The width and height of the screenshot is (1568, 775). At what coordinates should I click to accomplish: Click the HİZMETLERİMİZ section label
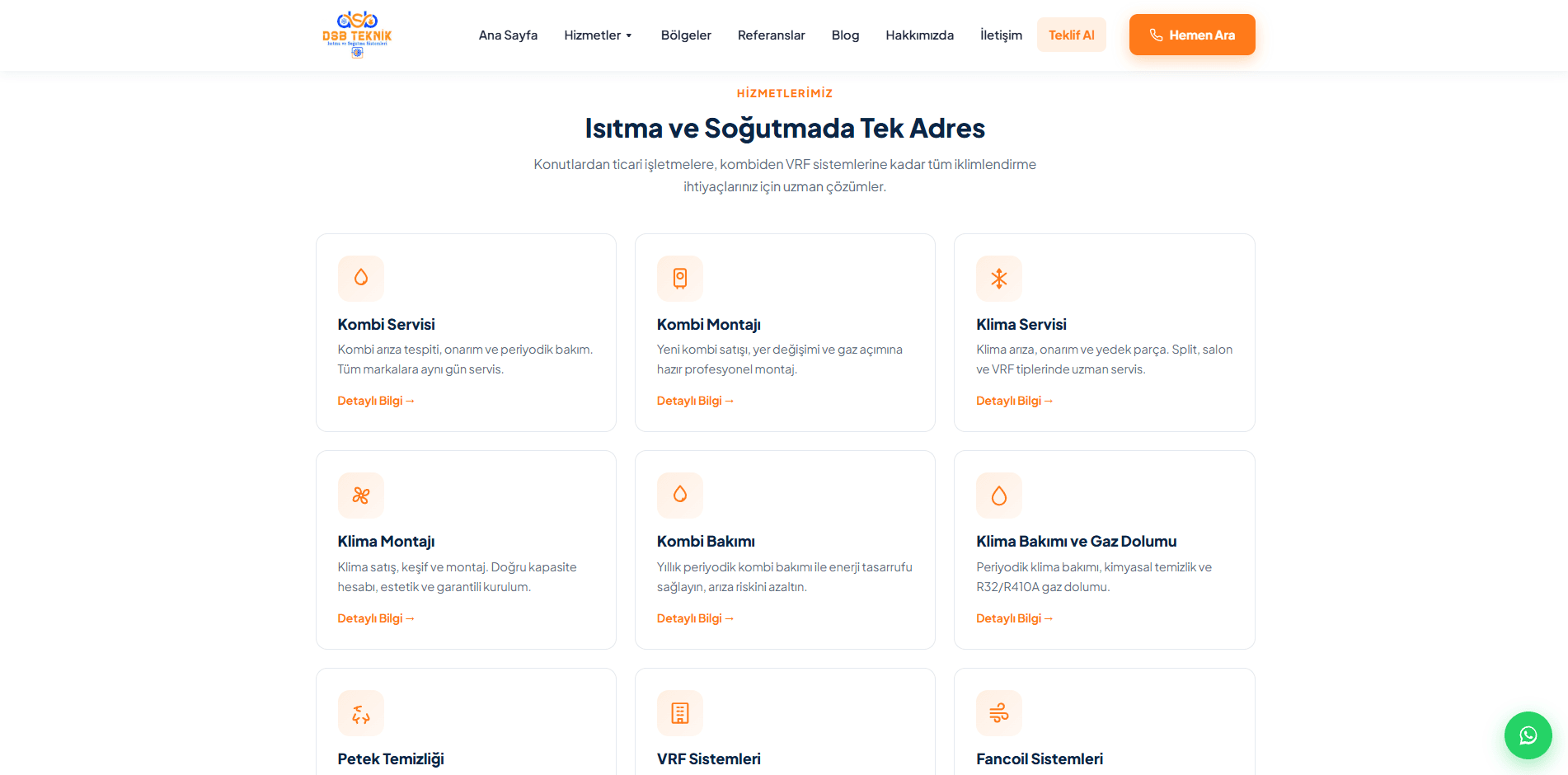coord(785,93)
